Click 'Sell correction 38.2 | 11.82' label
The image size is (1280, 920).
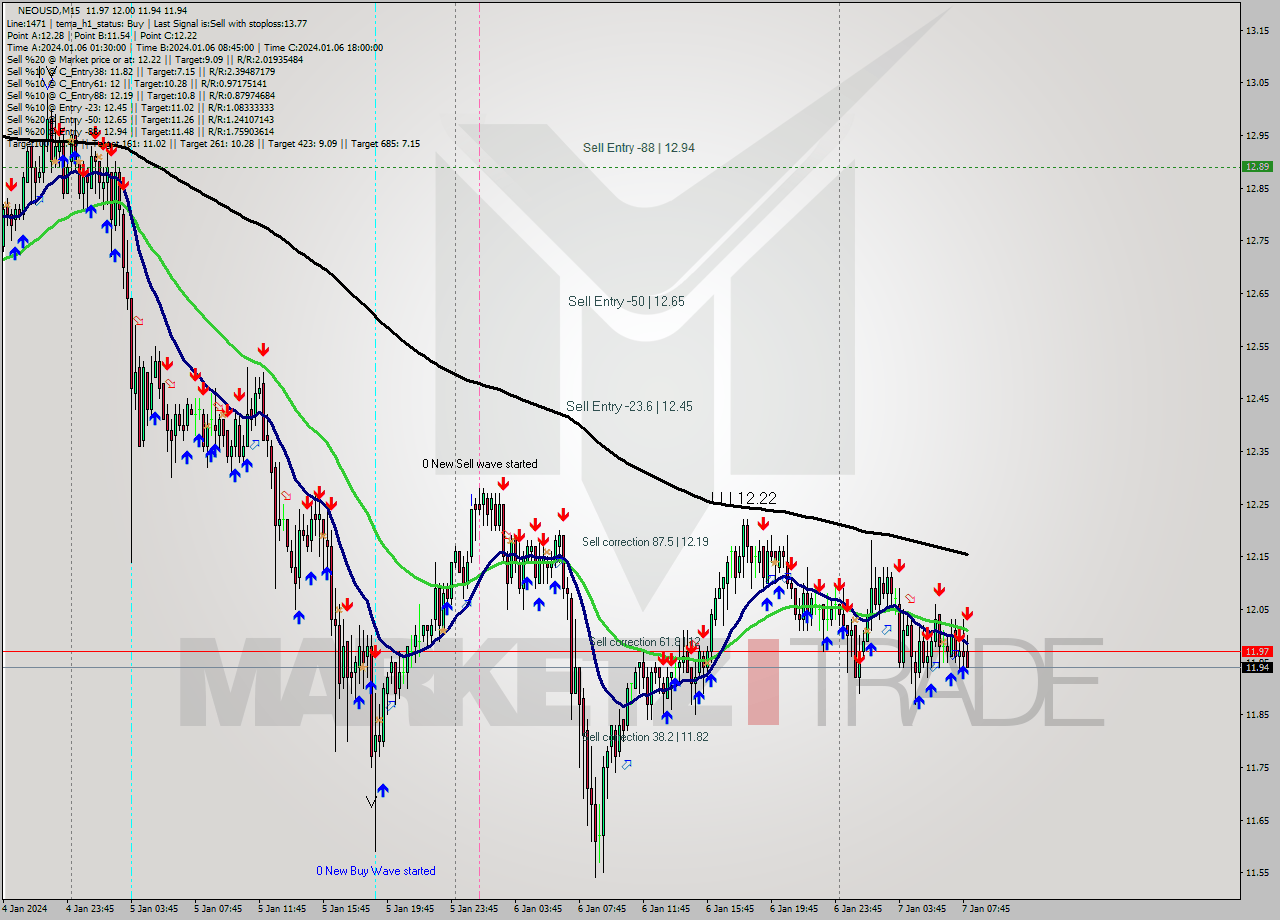646,737
